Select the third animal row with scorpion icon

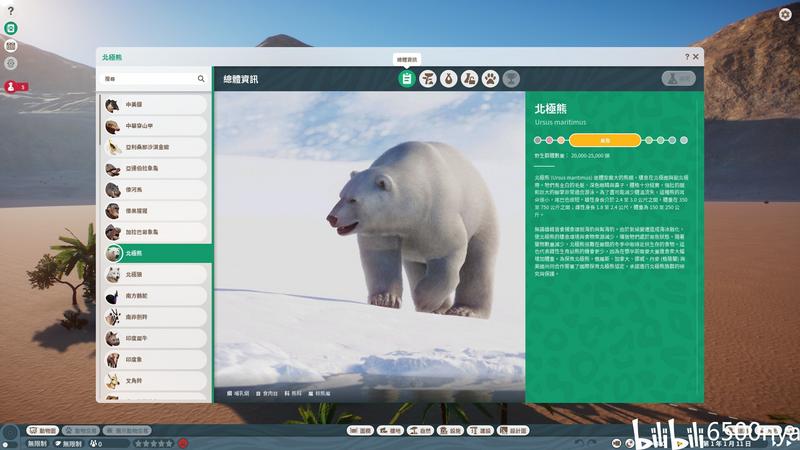(155, 147)
